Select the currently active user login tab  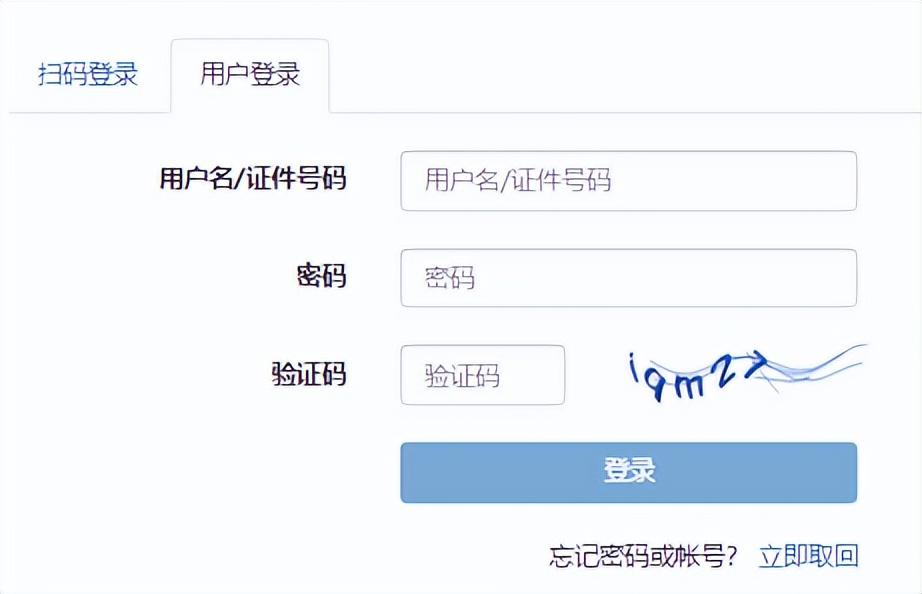click(251, 74)
